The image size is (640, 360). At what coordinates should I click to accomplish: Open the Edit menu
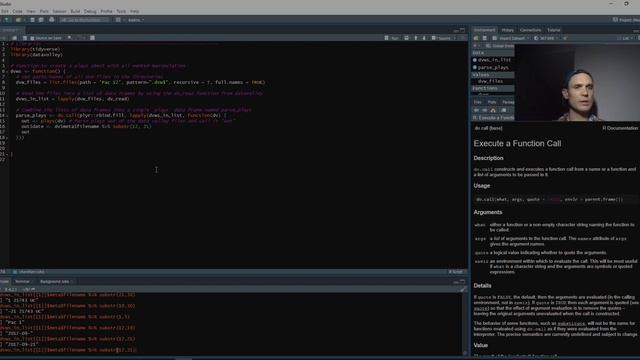[5, 11]
